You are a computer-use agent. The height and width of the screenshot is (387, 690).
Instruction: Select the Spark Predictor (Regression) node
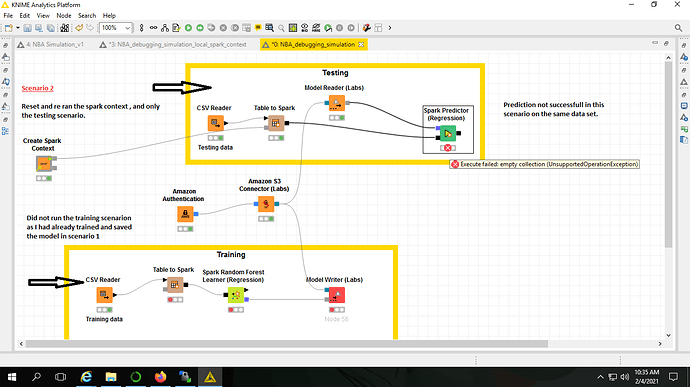(448, 133)
